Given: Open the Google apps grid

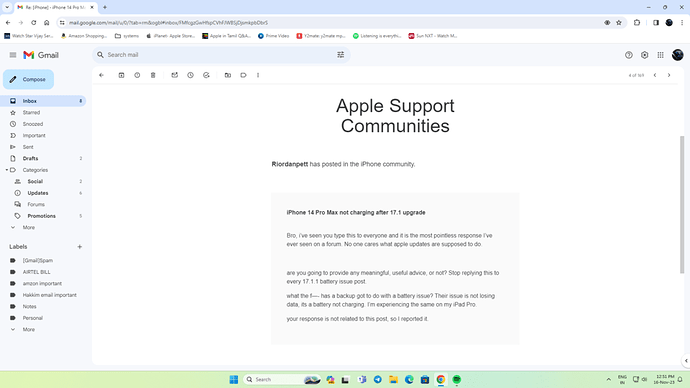Looking at the screenshot, I should [x=661, y=55].
